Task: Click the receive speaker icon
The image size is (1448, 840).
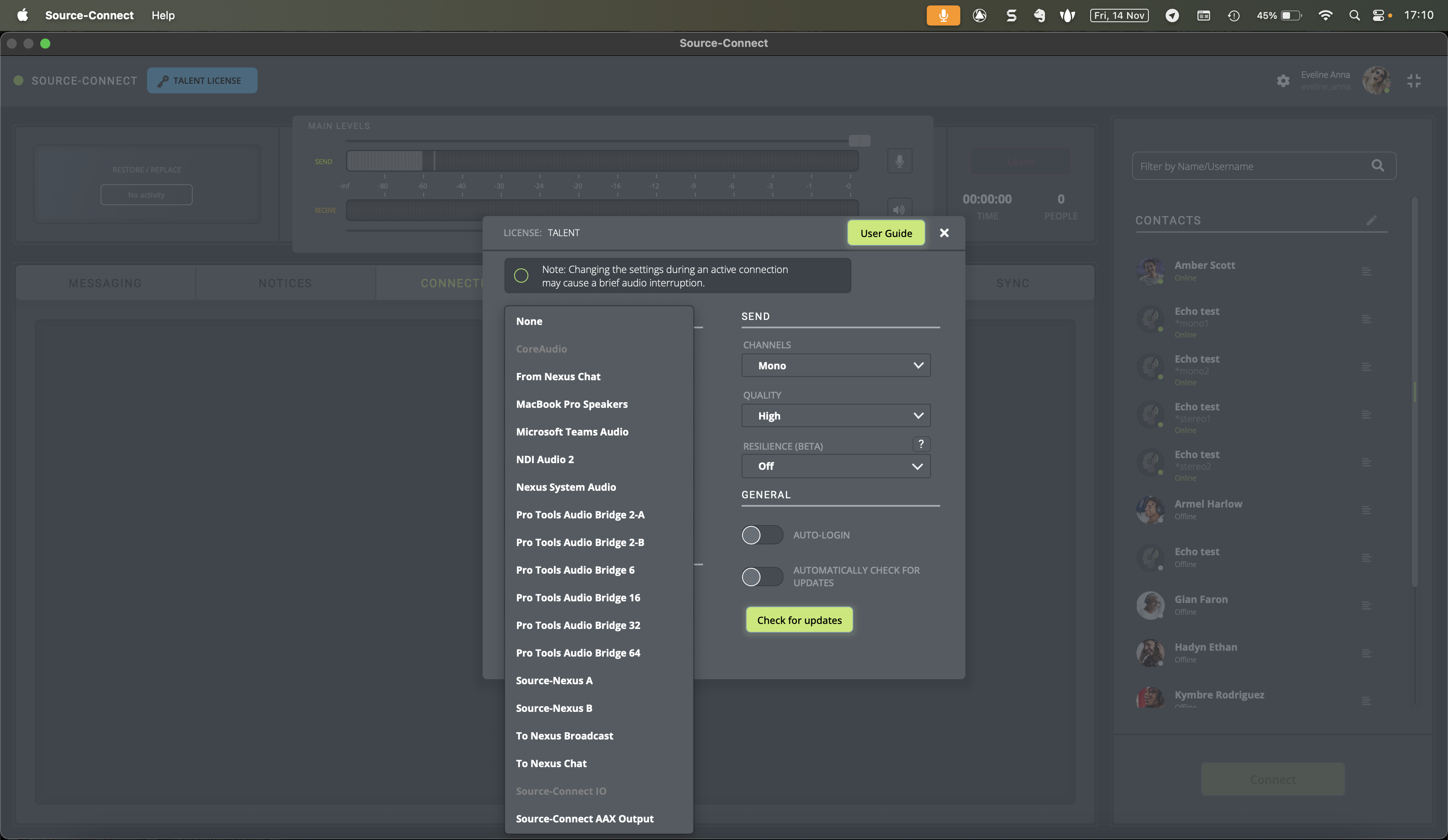Action: coord(899,209)
